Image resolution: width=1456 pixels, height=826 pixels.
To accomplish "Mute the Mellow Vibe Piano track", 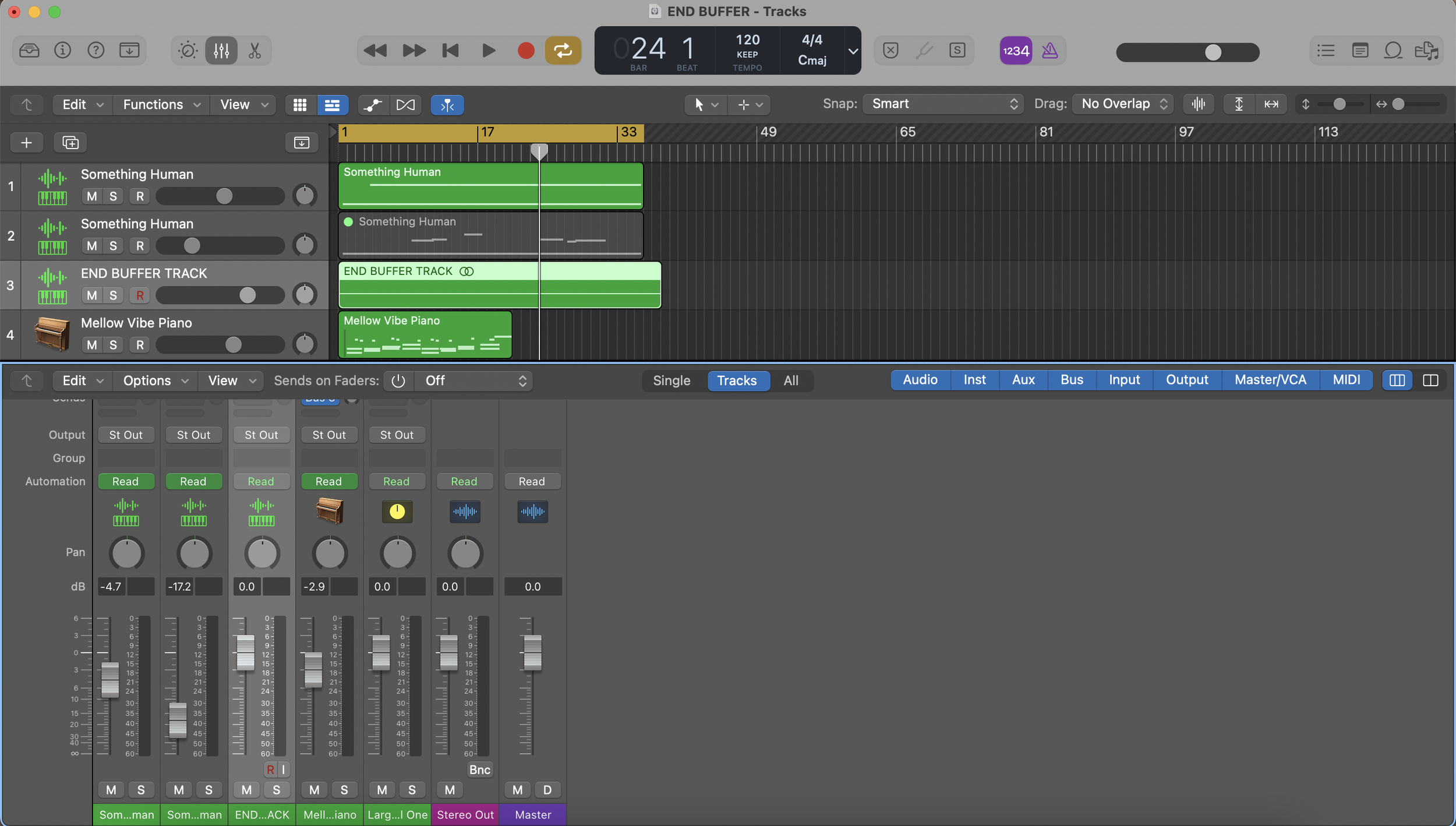I will (x=92, y=345).
